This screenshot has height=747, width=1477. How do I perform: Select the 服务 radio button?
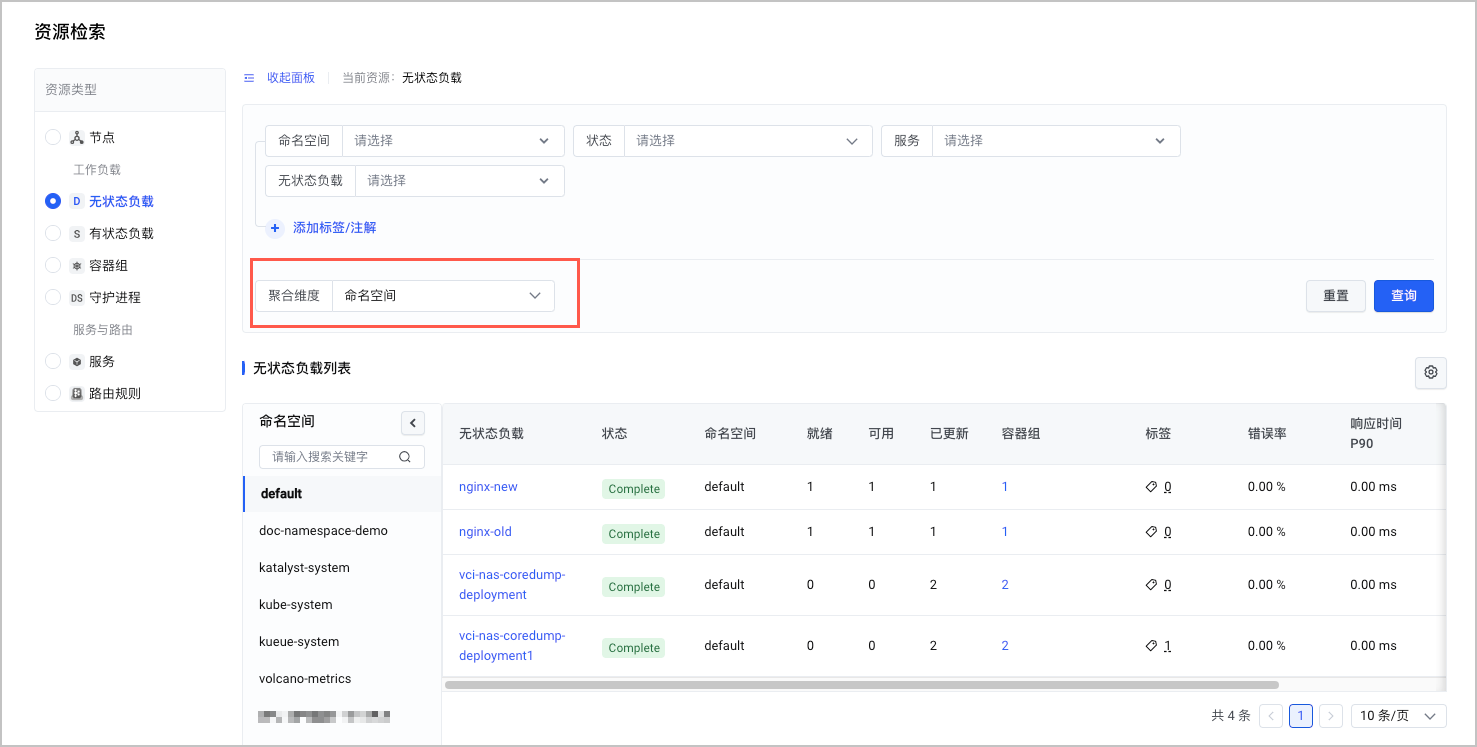pyautogui.click(x=53, y=361)
